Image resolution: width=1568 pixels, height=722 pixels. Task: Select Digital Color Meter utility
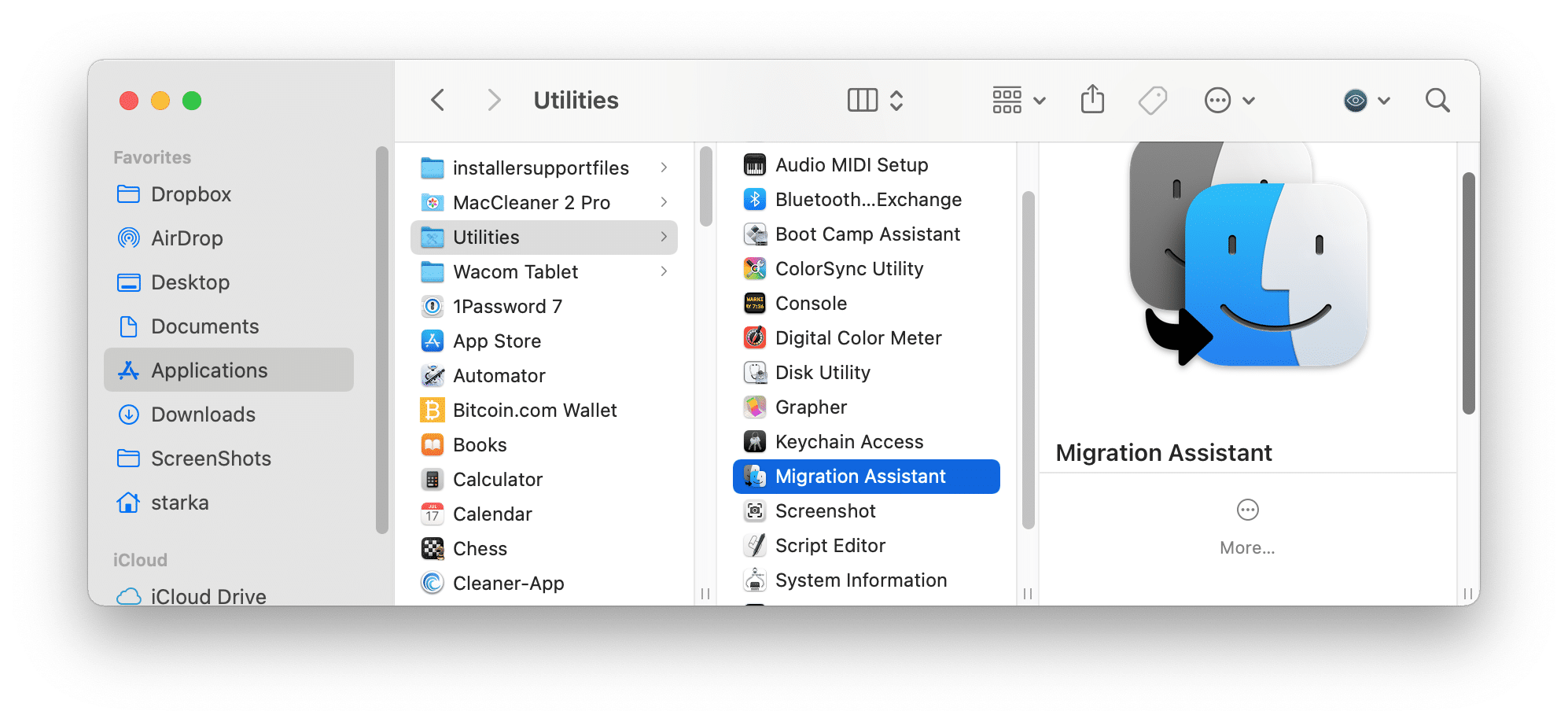coord(867,338)
